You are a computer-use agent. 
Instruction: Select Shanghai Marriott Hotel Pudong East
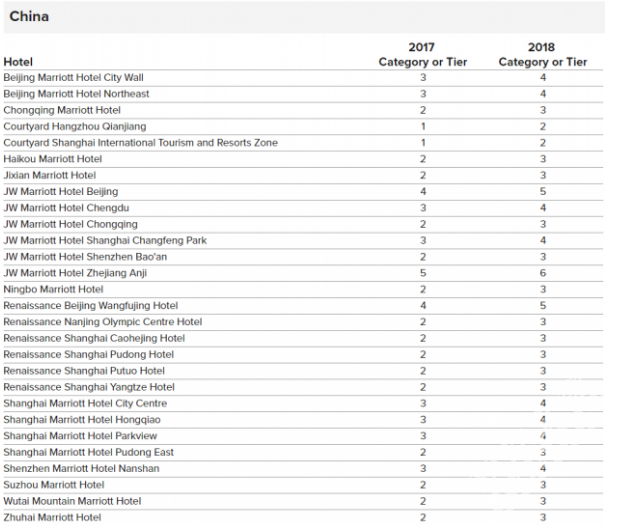coord(88,452)
